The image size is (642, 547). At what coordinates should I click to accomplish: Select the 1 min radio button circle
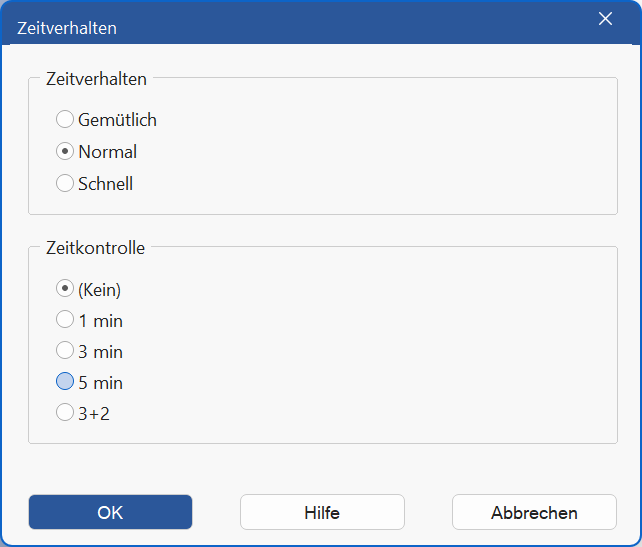coord(65,320)
